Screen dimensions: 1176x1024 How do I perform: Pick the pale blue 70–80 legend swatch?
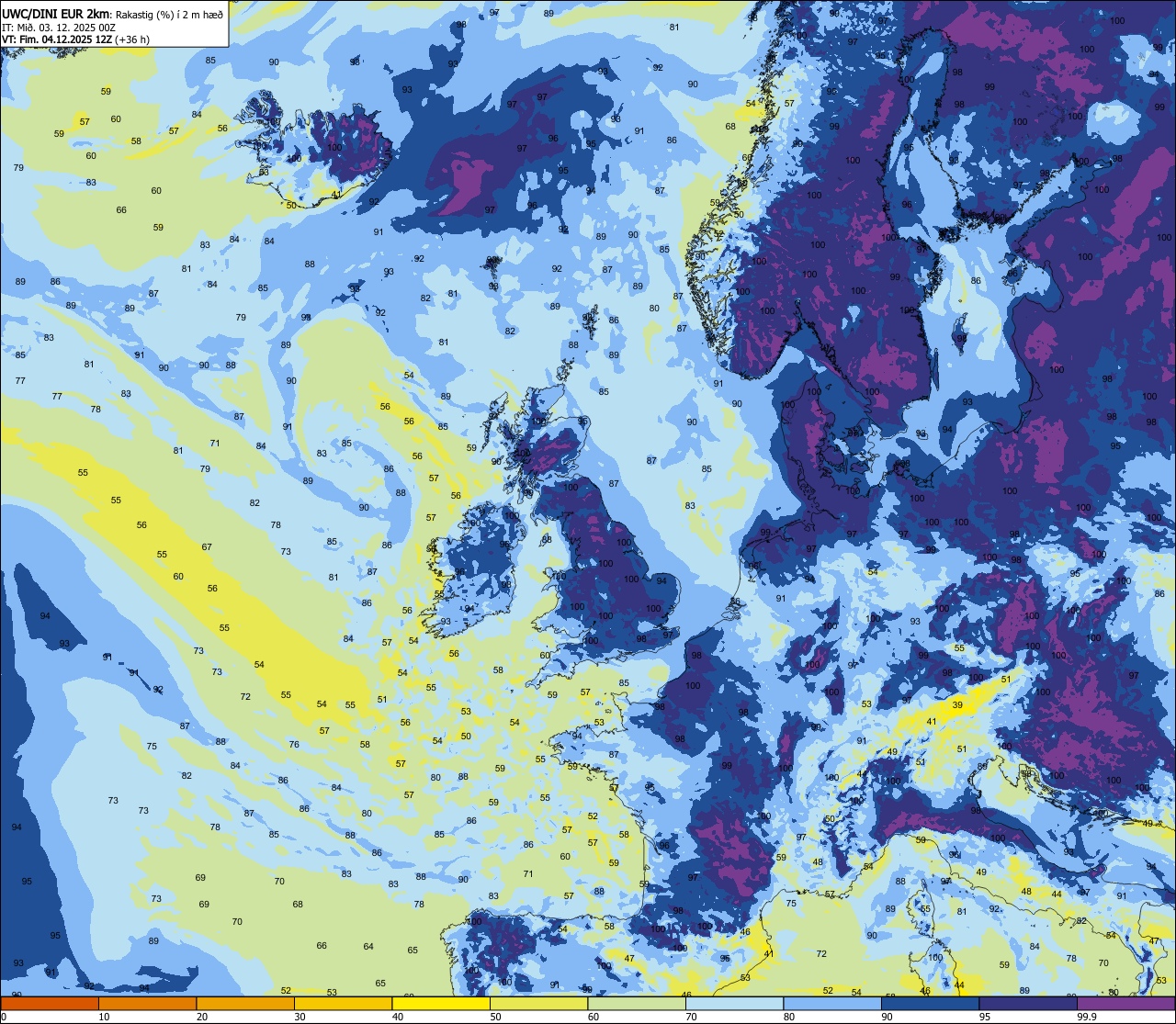[x=734, y=1003]
